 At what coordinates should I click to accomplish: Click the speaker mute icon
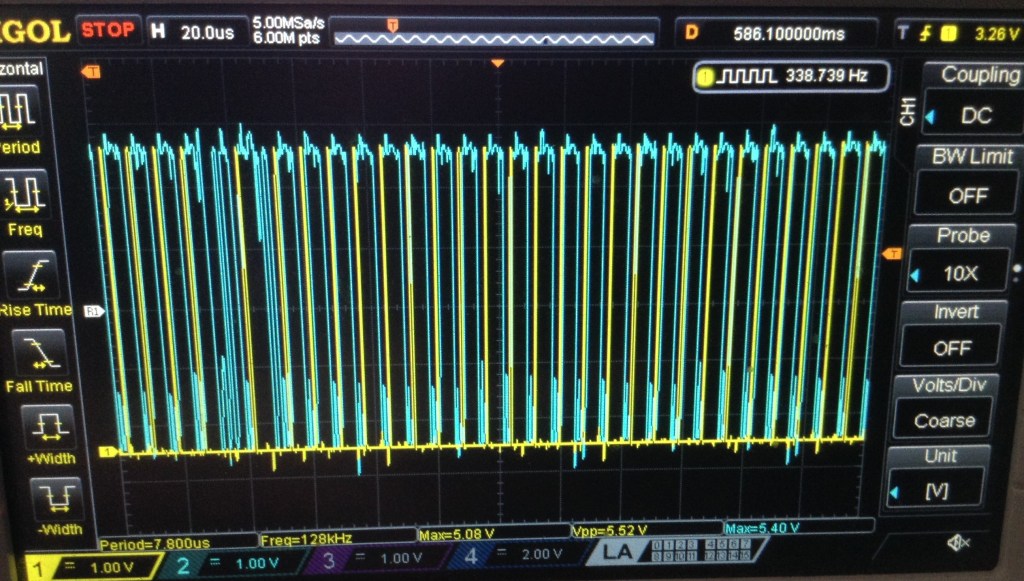pyautogui.click(x=957, y=542)
